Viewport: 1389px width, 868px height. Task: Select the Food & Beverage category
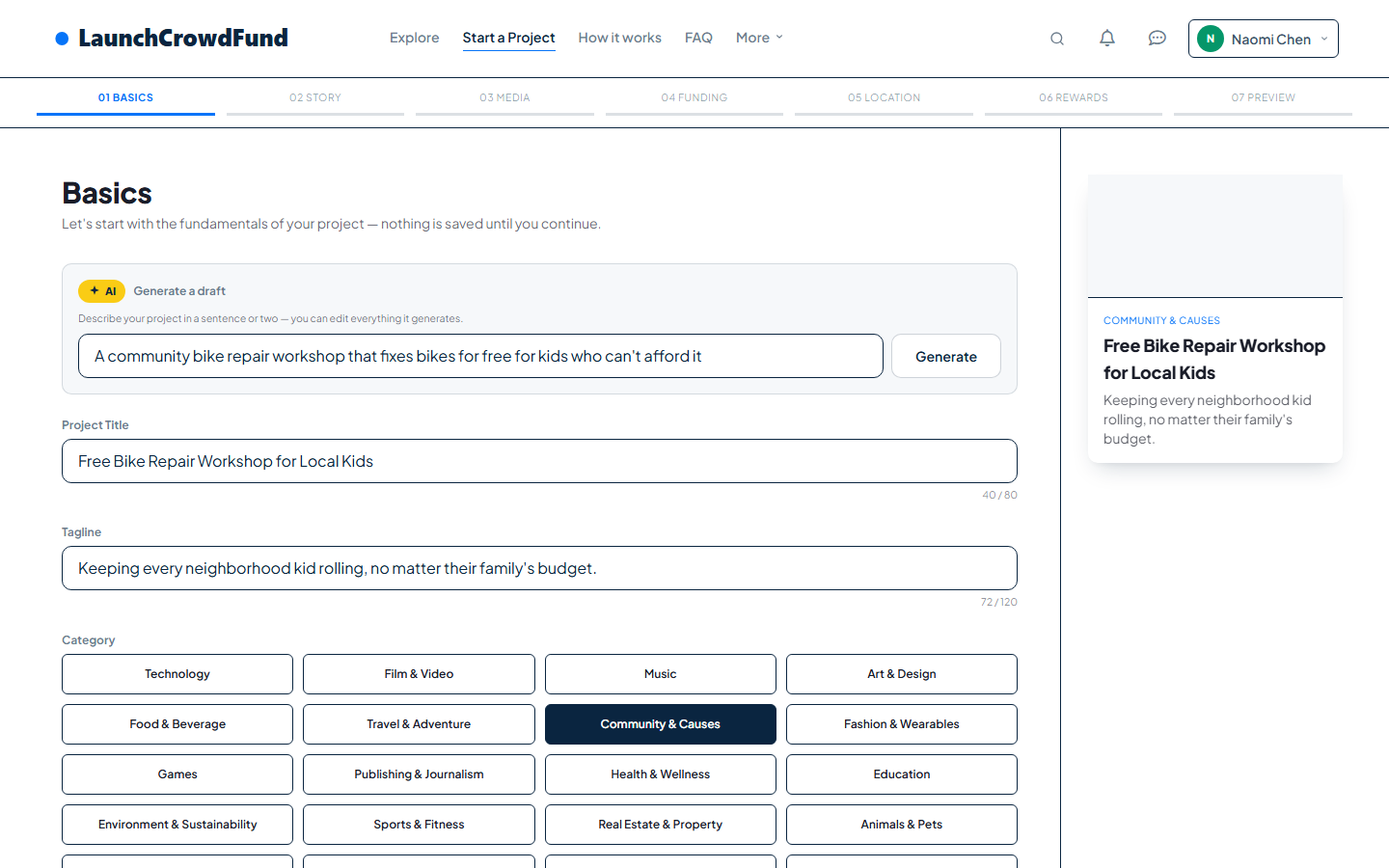(x=177, y=724)
